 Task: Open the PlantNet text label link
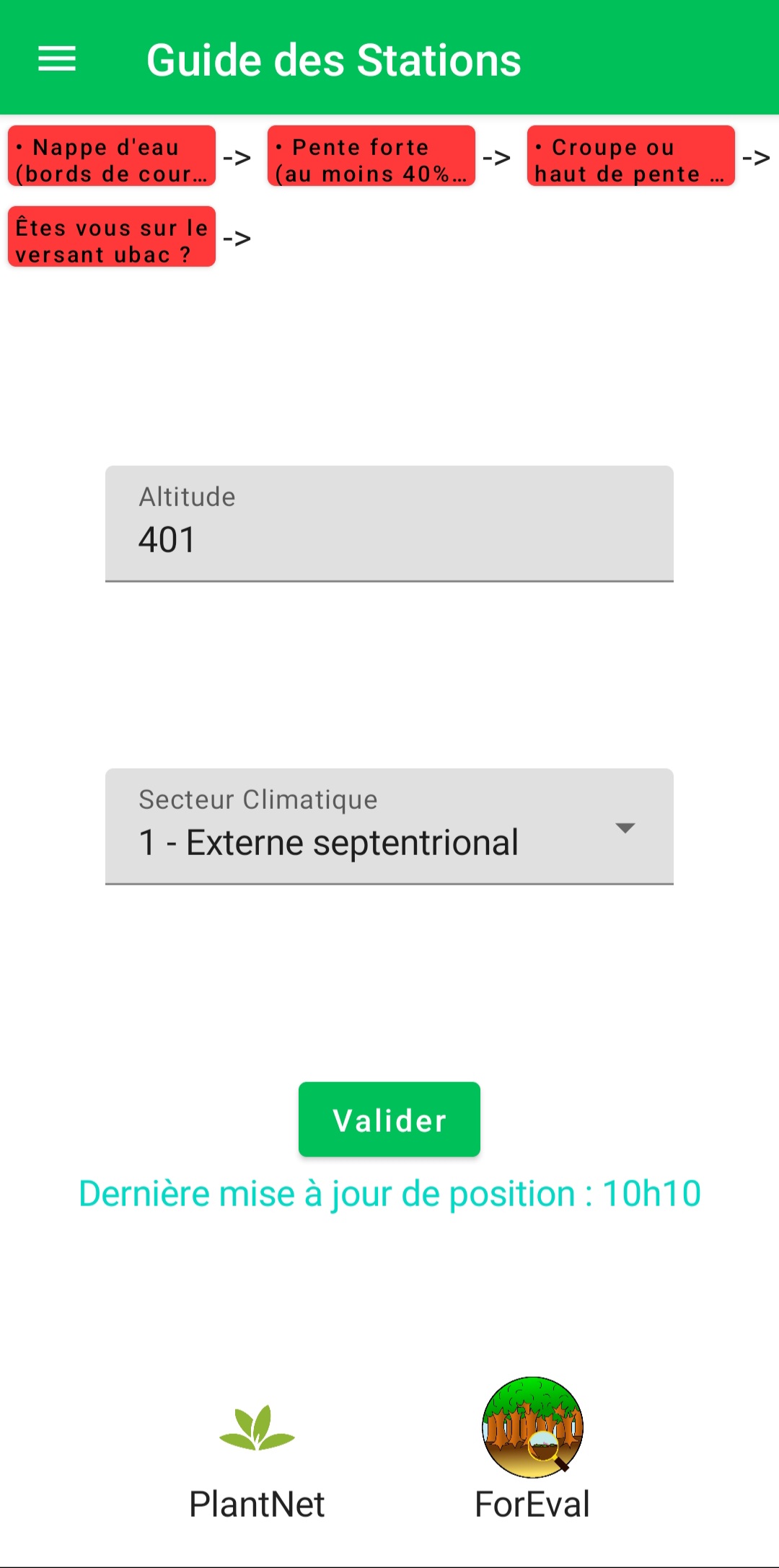click(257, 1505)
